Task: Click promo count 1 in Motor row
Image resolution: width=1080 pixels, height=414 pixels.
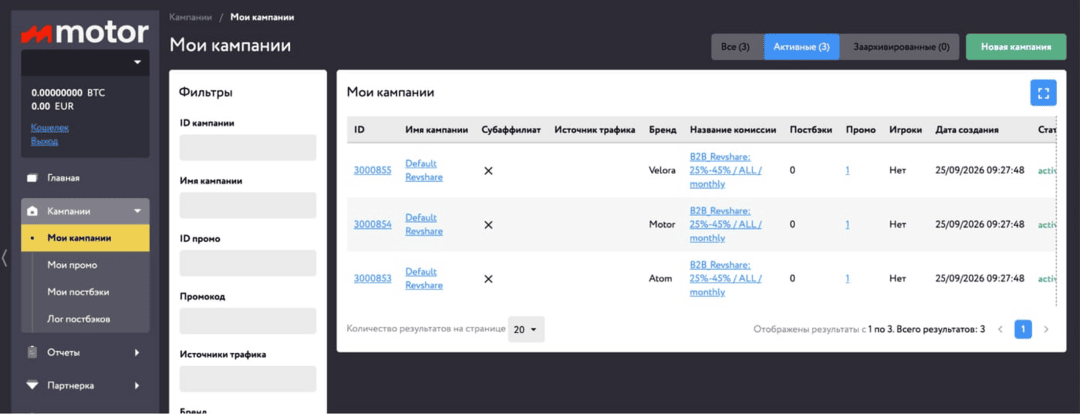Action: pyautogui.click(x=847, y=224)
